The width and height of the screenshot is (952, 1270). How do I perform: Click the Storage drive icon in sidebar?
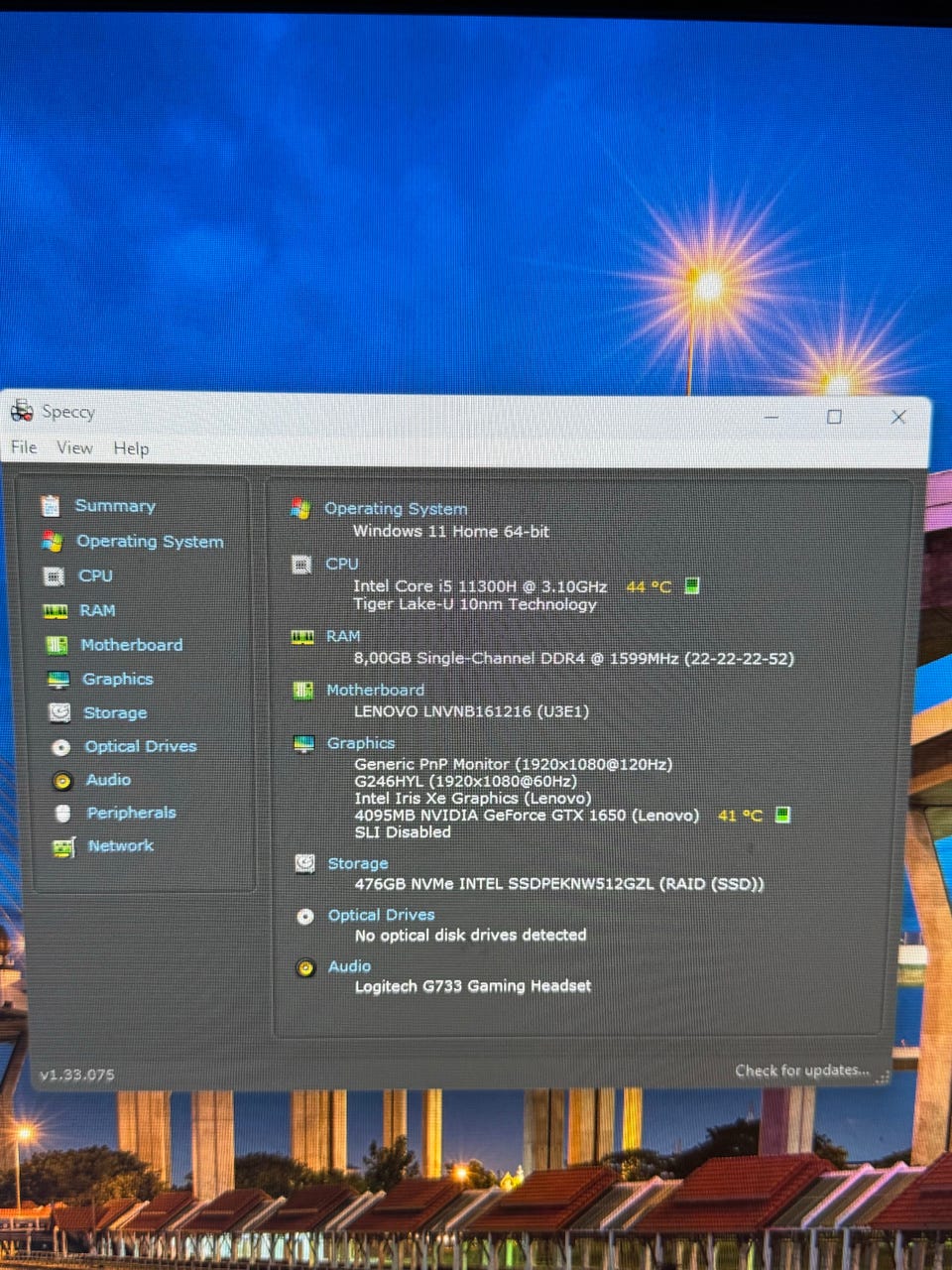point(59,712)
